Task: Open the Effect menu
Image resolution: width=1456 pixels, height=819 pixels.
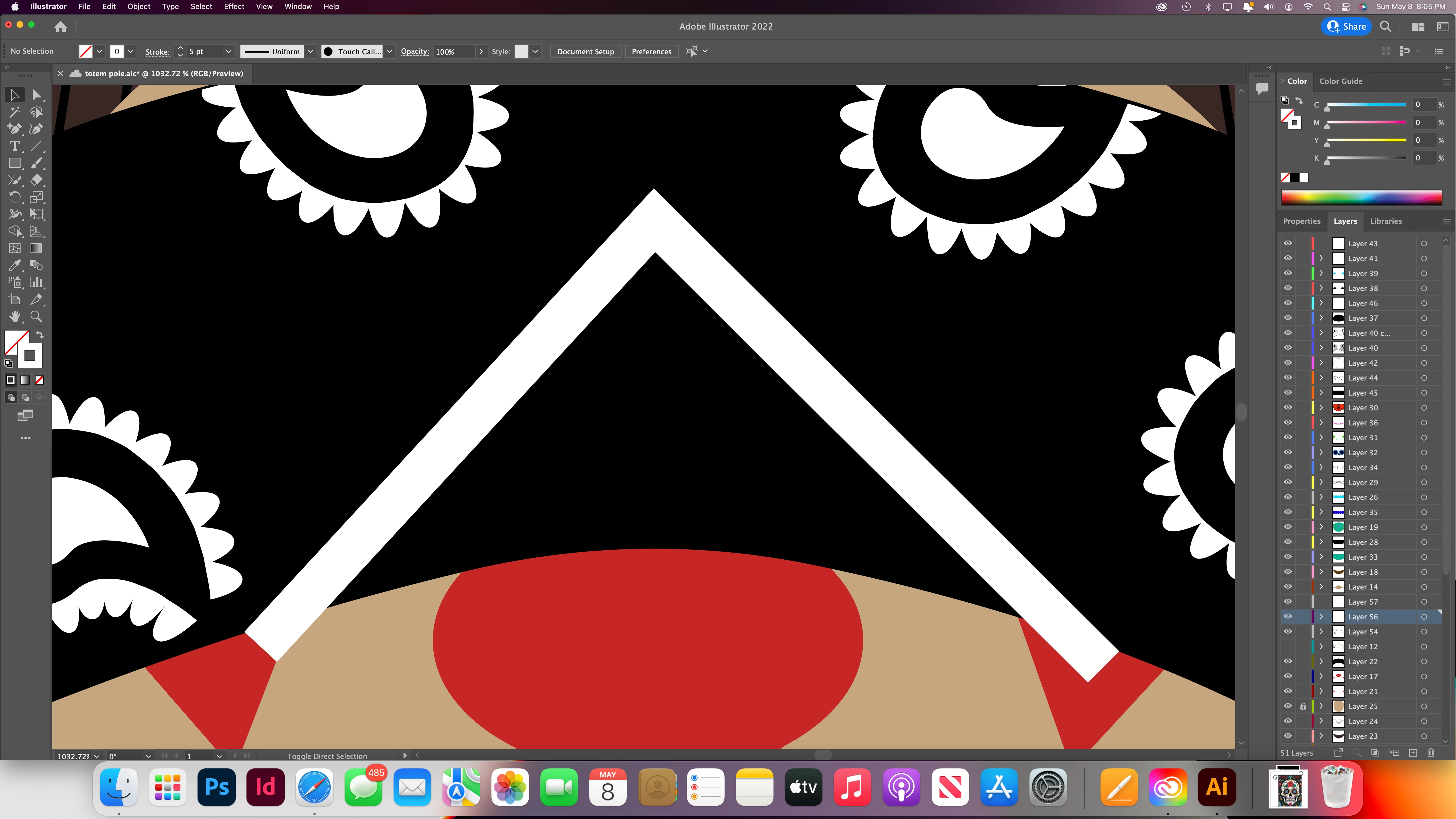Action: [233, 7]
